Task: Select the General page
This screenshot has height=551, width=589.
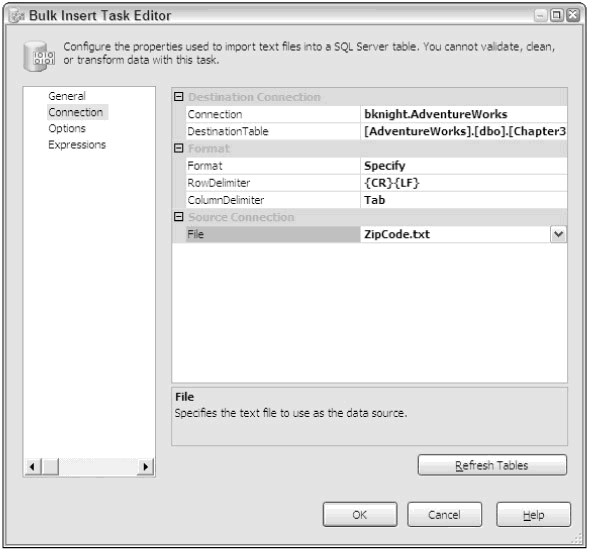Action: pyautogui.click(x=67, y=96)
